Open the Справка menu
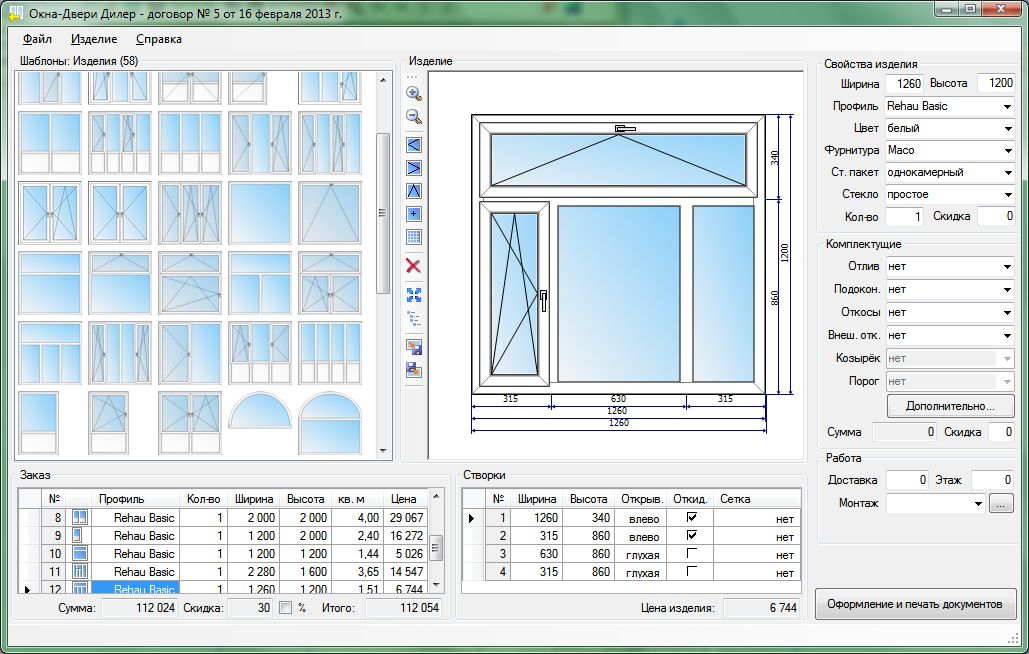The height and width of the screenshot is (654, 1029). coord(159,39)
